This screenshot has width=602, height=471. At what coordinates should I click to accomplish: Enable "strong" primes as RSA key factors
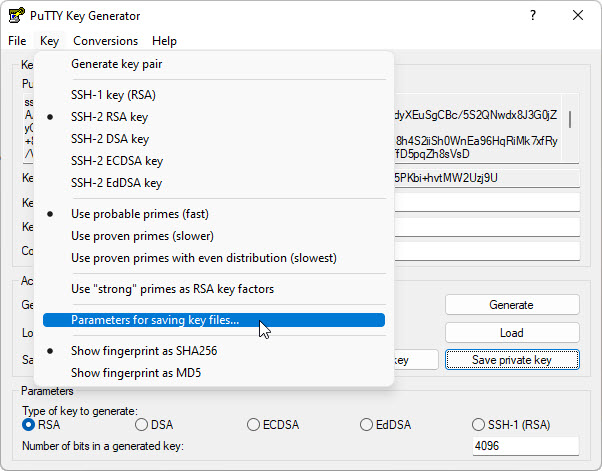click(172, 289)
